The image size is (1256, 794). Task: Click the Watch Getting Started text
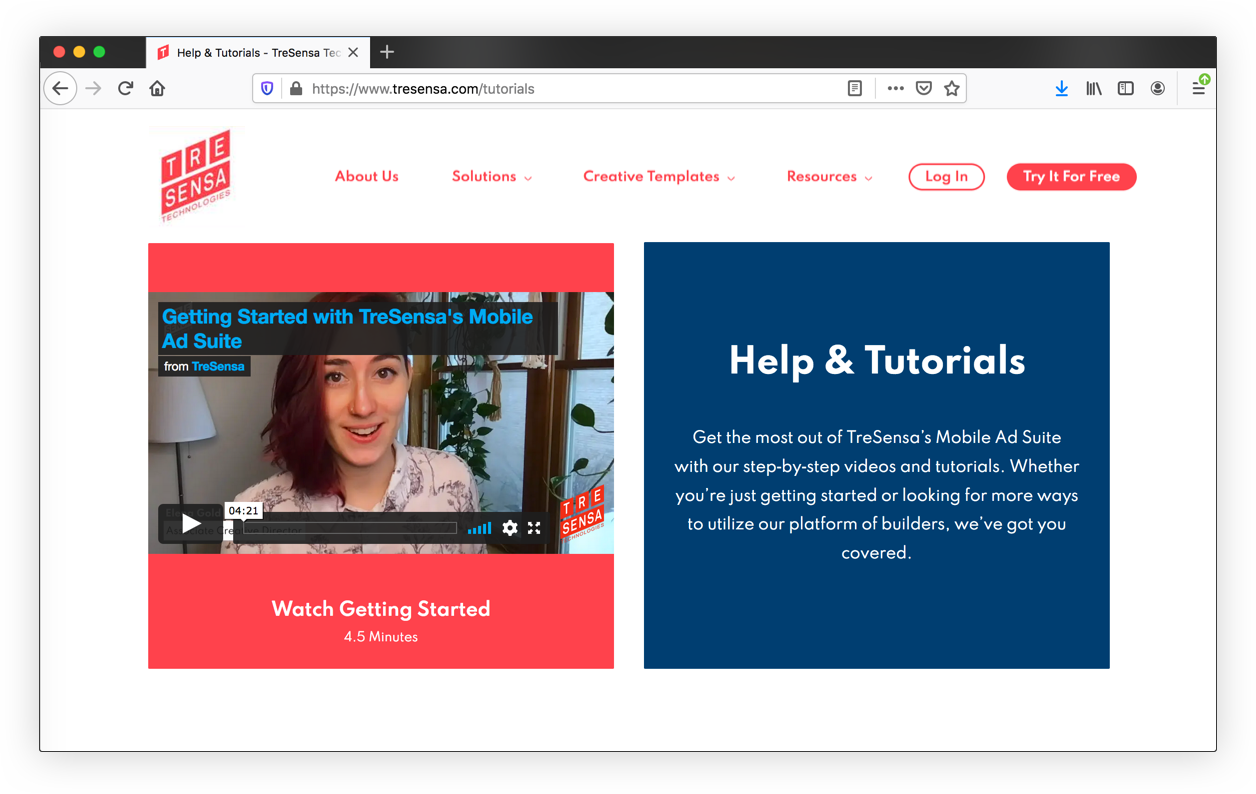click(381, 608)
